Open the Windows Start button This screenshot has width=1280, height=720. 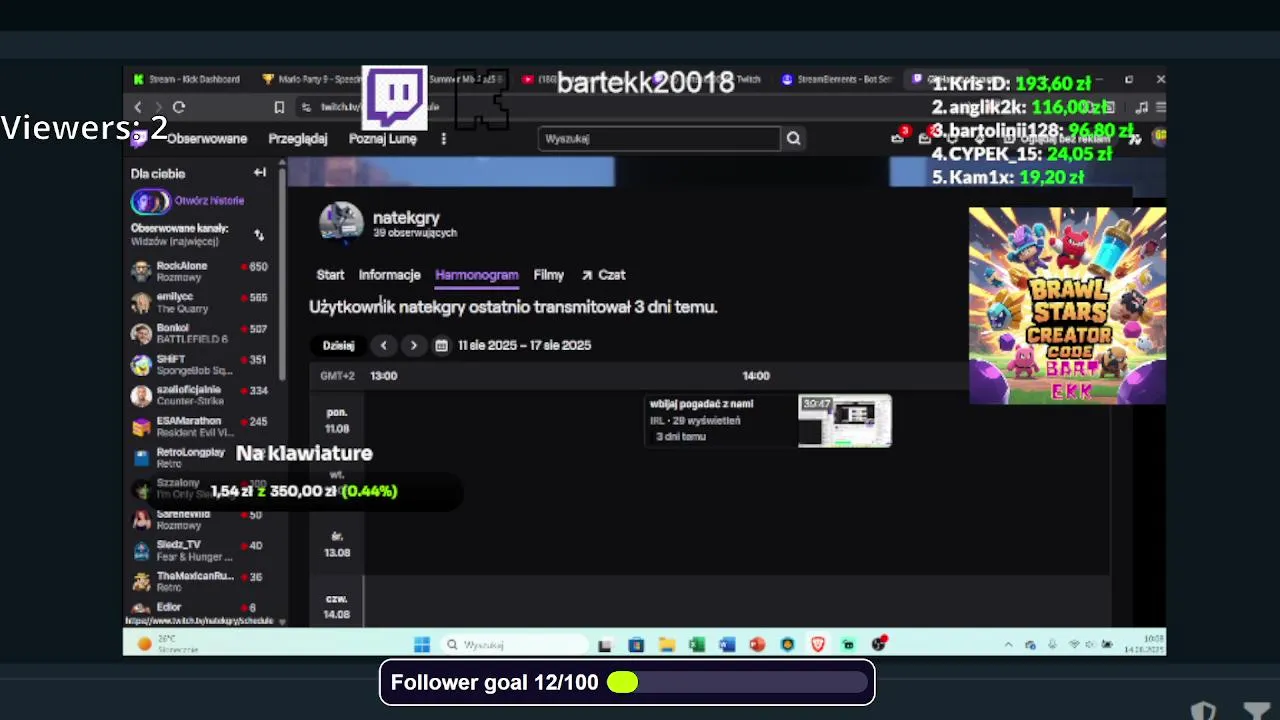coord(422,645)
